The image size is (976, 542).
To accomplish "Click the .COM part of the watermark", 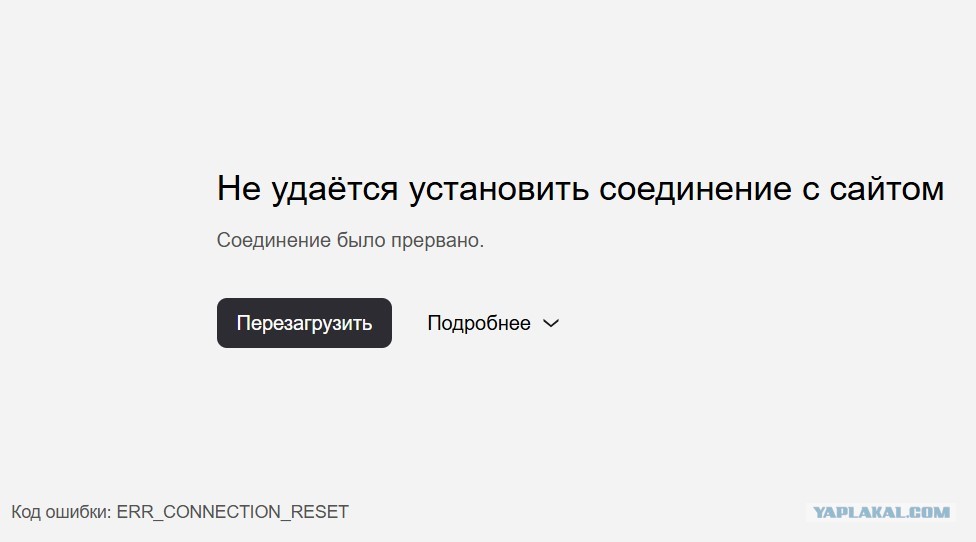I will pos(927,512).
